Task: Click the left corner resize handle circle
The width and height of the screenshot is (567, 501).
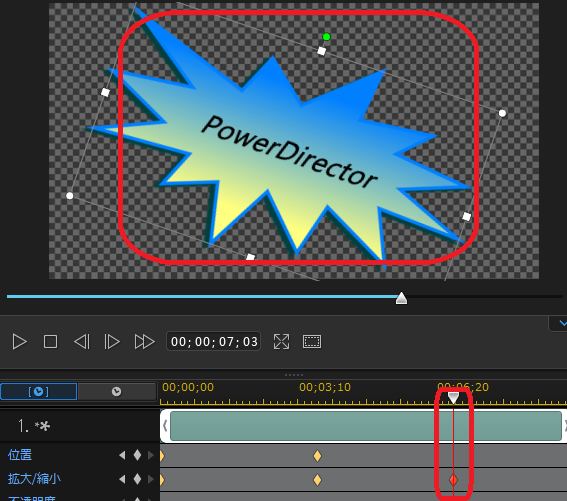Action: click(70, 196)
